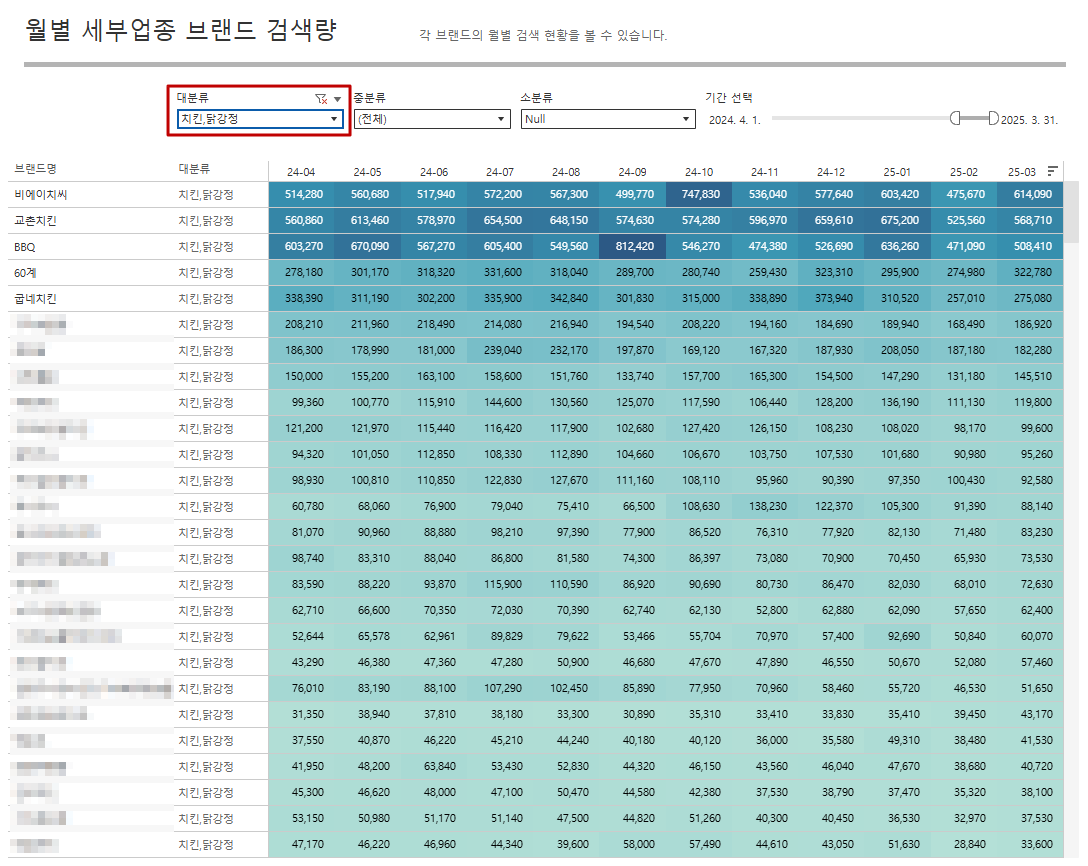
Task: Click the 514,280 cell in 24-04 column
Action: (x=301, y=194)
